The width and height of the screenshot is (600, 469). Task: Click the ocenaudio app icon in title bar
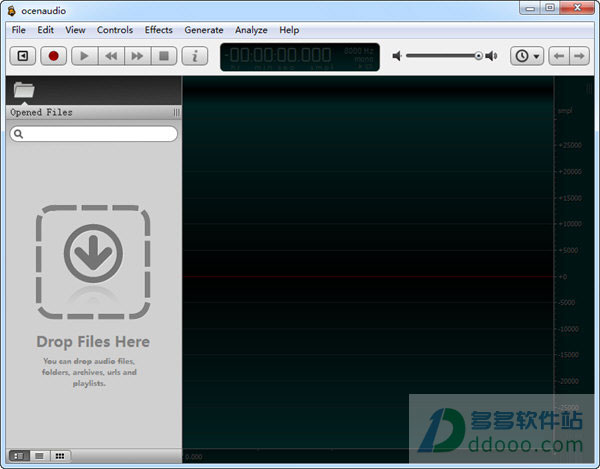click(x=12, y=10)
